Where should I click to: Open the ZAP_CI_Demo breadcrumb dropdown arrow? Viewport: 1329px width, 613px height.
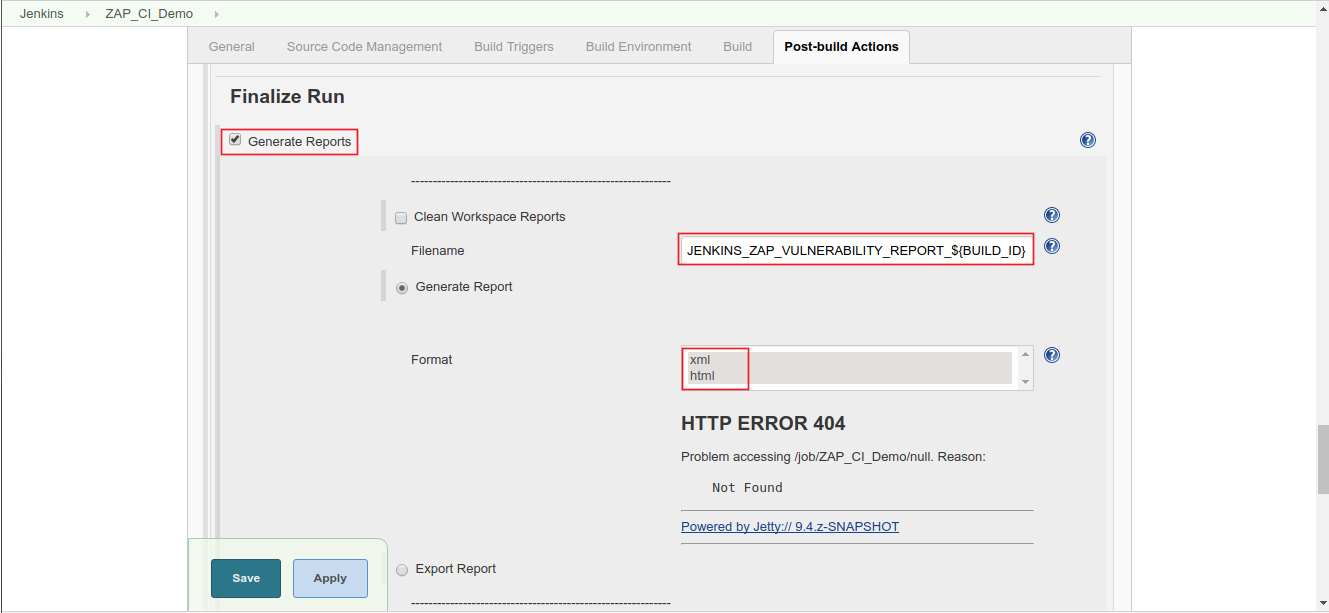tap(217, 14)
